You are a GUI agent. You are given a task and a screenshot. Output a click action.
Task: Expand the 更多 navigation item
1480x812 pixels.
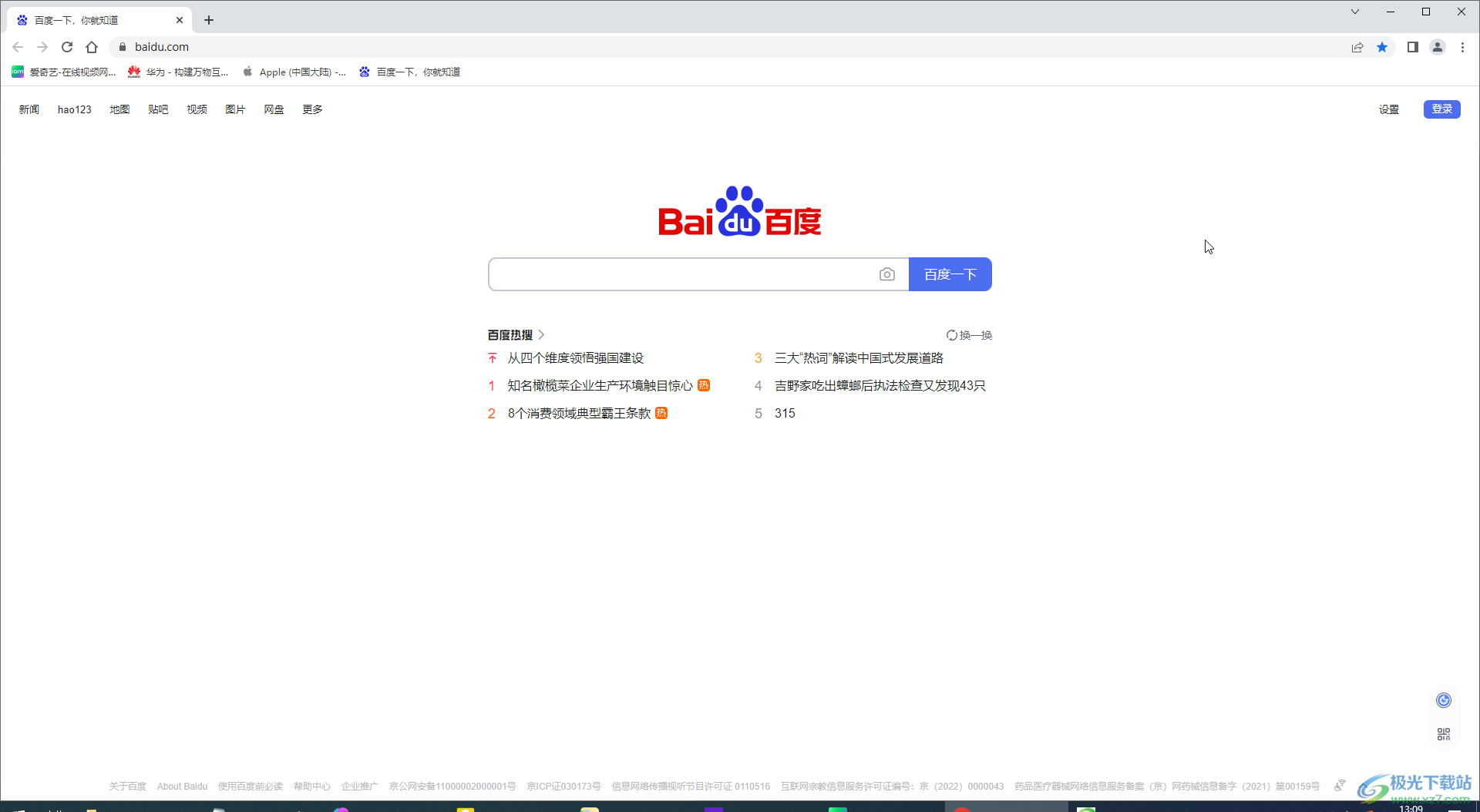tap(312, 109)
